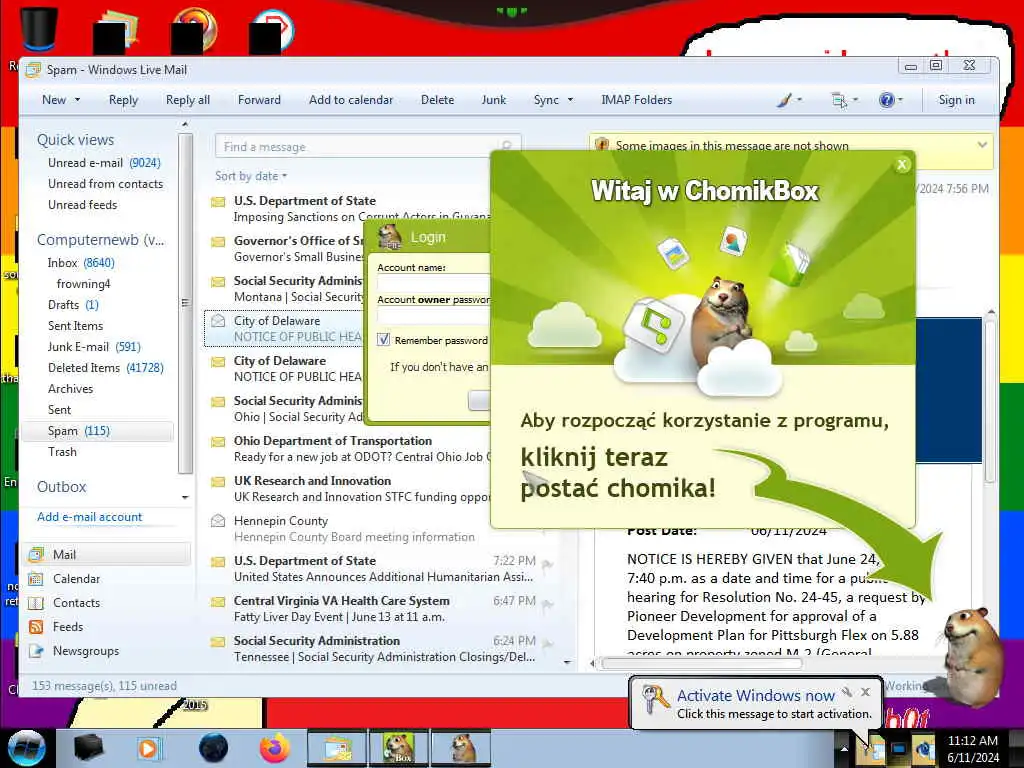Open Newsgroups section icon

coord(36,651)
